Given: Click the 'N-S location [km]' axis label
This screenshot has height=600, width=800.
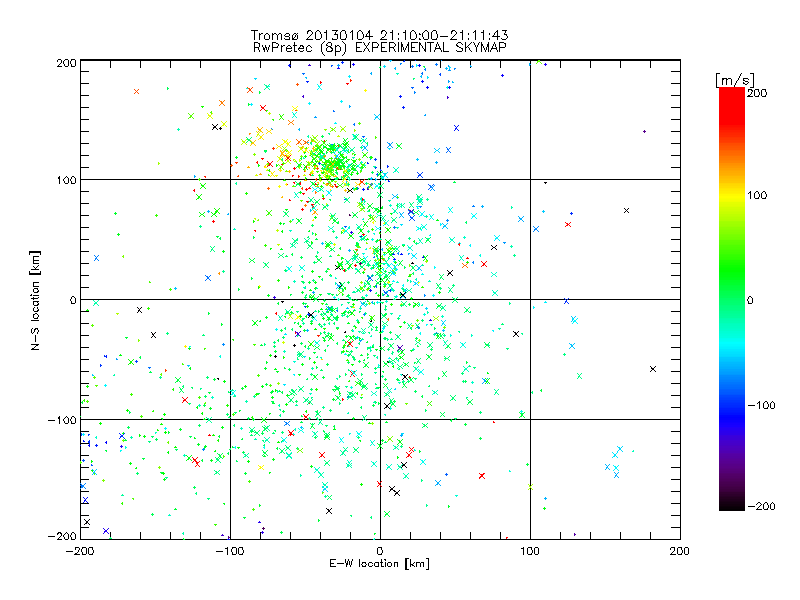Looking at the screenshot, I should (x=35, y=300).
